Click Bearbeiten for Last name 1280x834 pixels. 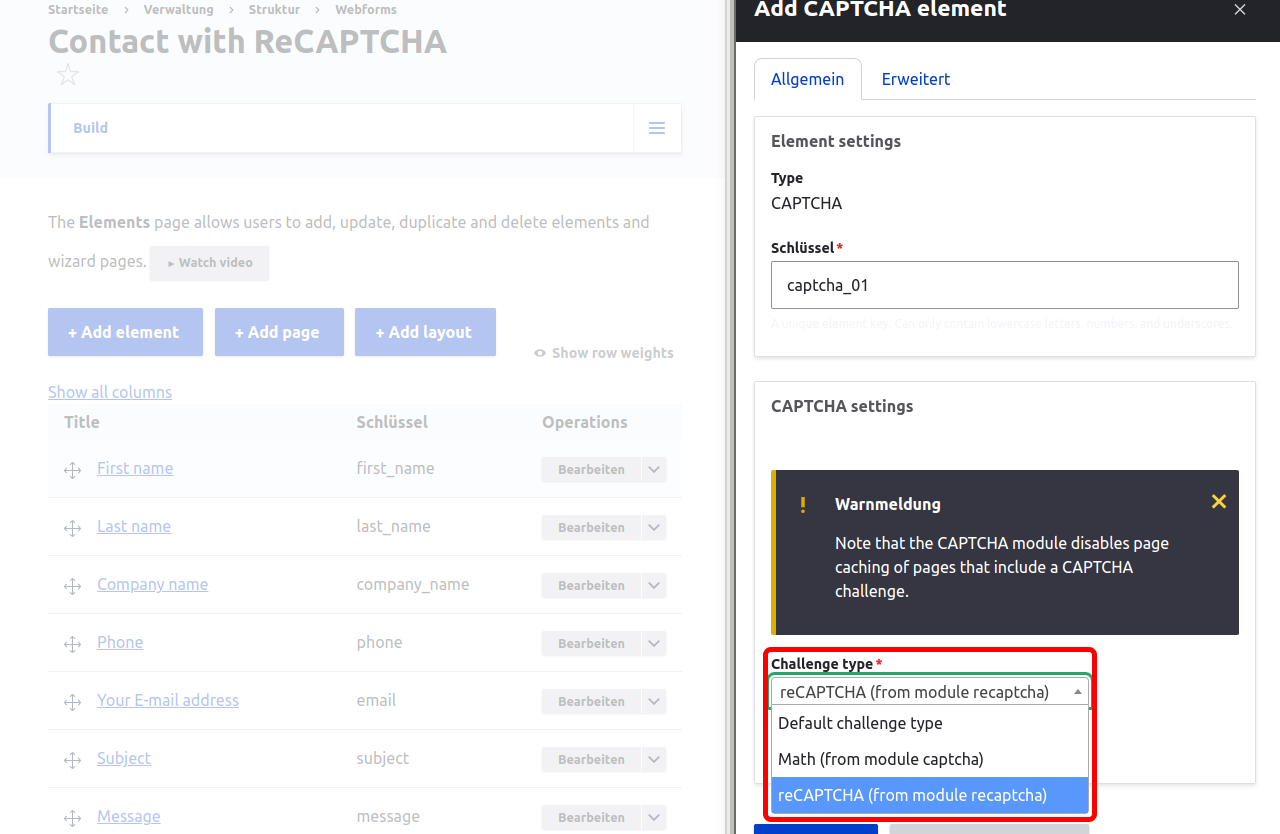tap(591, 528)
